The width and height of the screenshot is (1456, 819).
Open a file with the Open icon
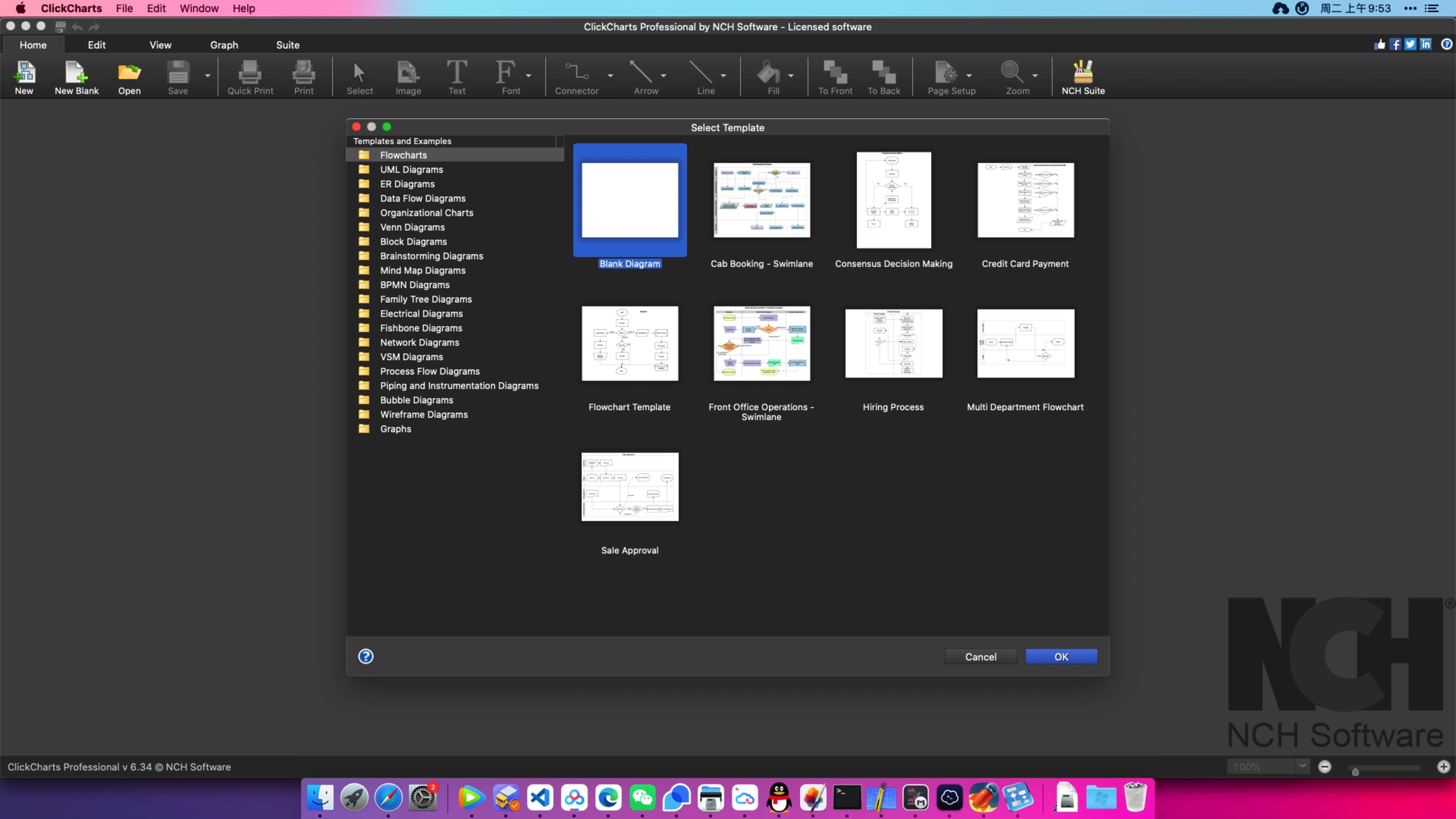click(129, 77)
